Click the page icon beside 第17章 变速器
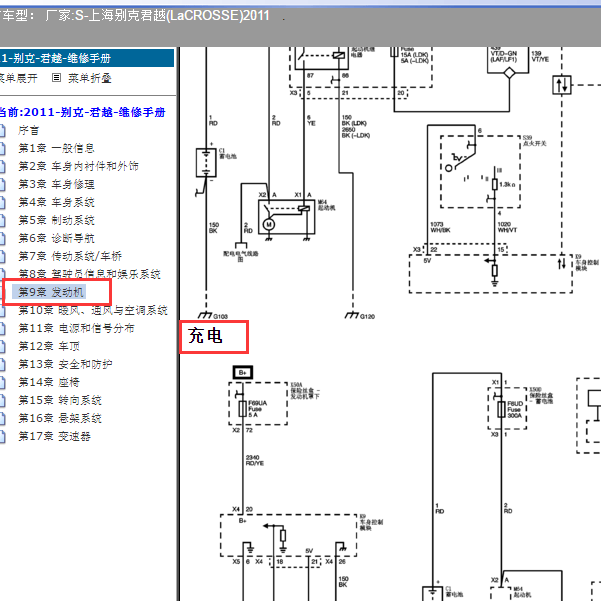The image size is (601, 601). [x=2, y=437]
